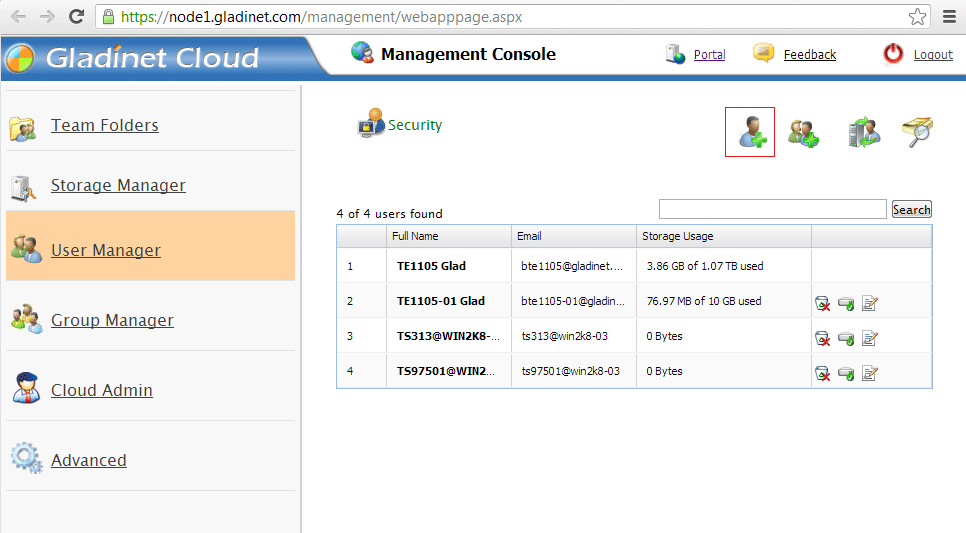Image resolution: width=966 pixels, height=533 pixels.
Task: Open Group Manager section
Action: pyautogui.click(x=112, y=320)
